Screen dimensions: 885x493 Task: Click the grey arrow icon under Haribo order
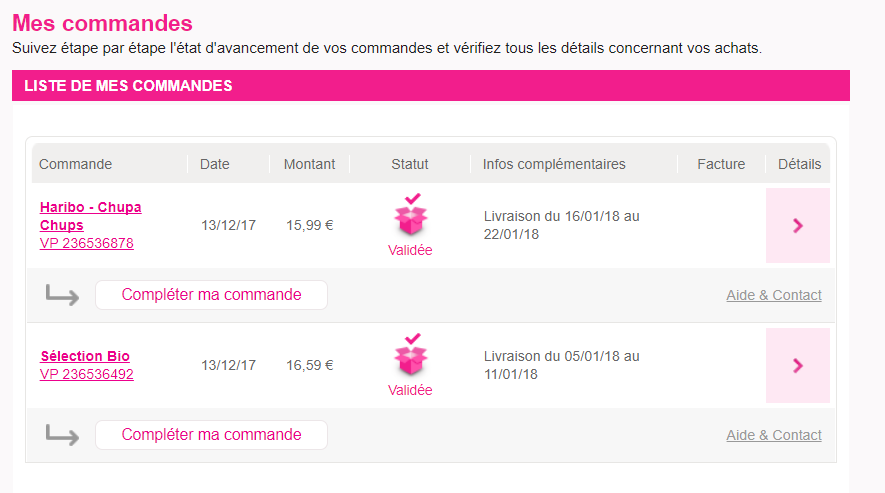click(62, 295)
